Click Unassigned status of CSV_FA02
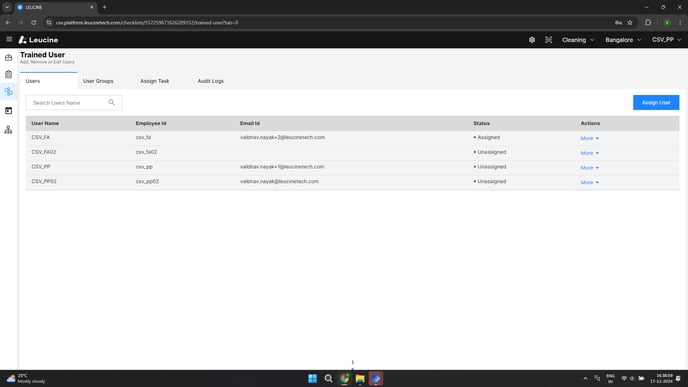 [x=490, y=152]
